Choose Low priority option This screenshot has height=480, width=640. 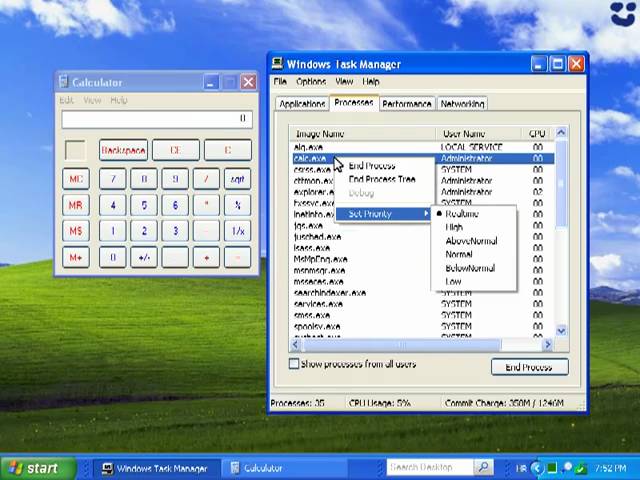pyautogui.click(x=453, y=282)
